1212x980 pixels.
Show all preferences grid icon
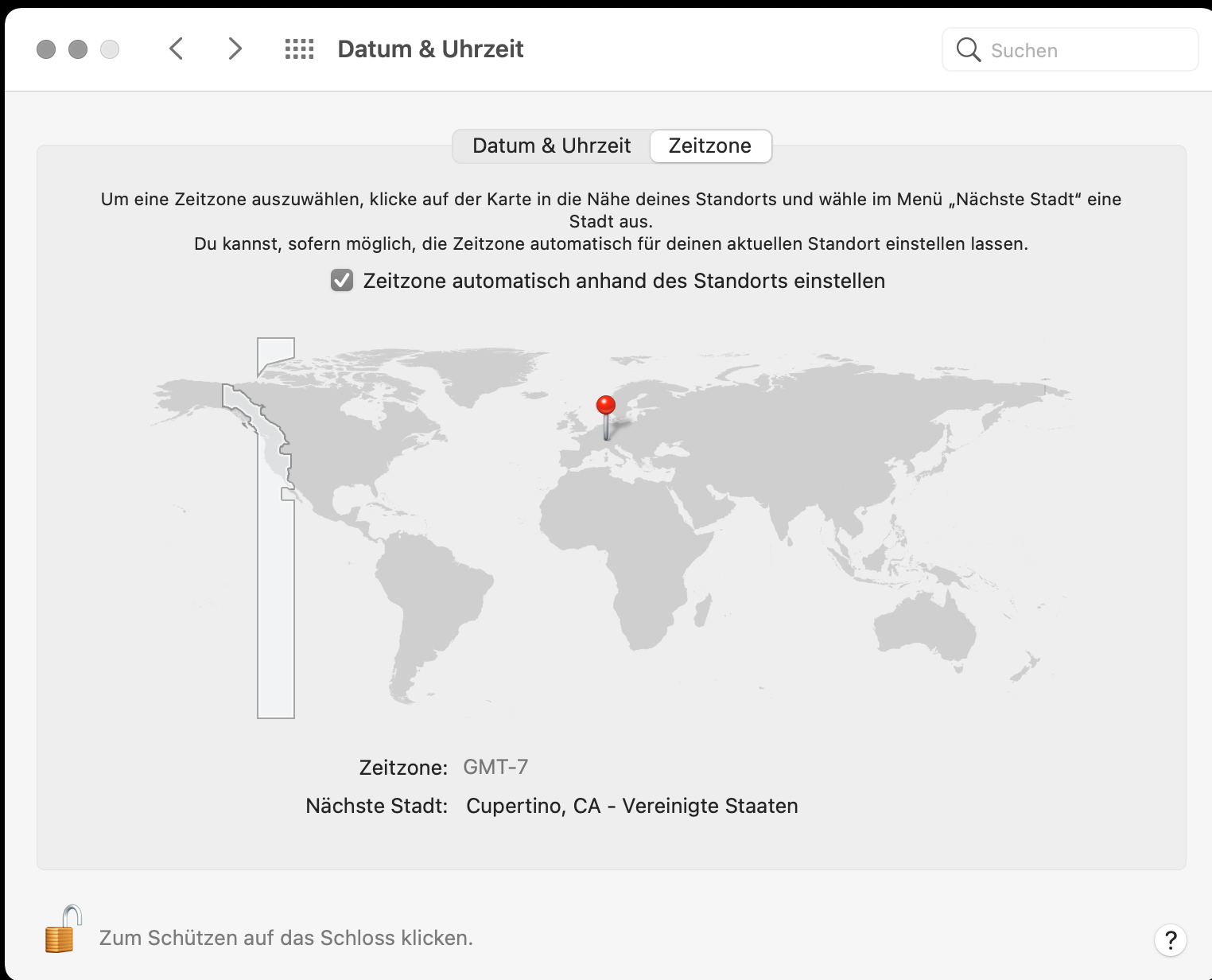click(300, 49)
